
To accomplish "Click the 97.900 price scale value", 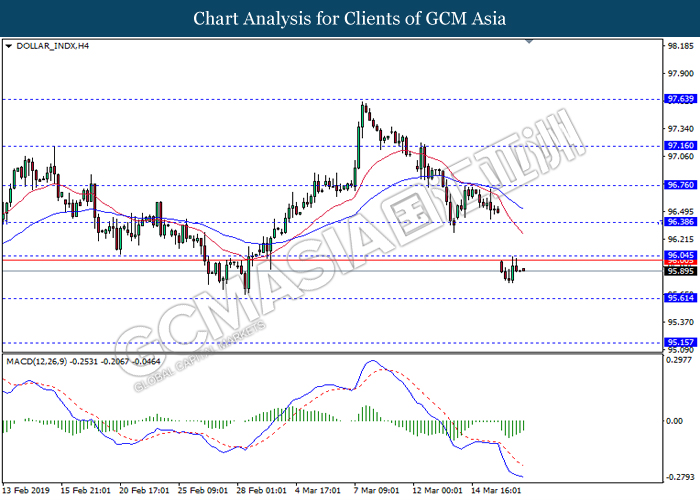I will (x=681, y=74).
